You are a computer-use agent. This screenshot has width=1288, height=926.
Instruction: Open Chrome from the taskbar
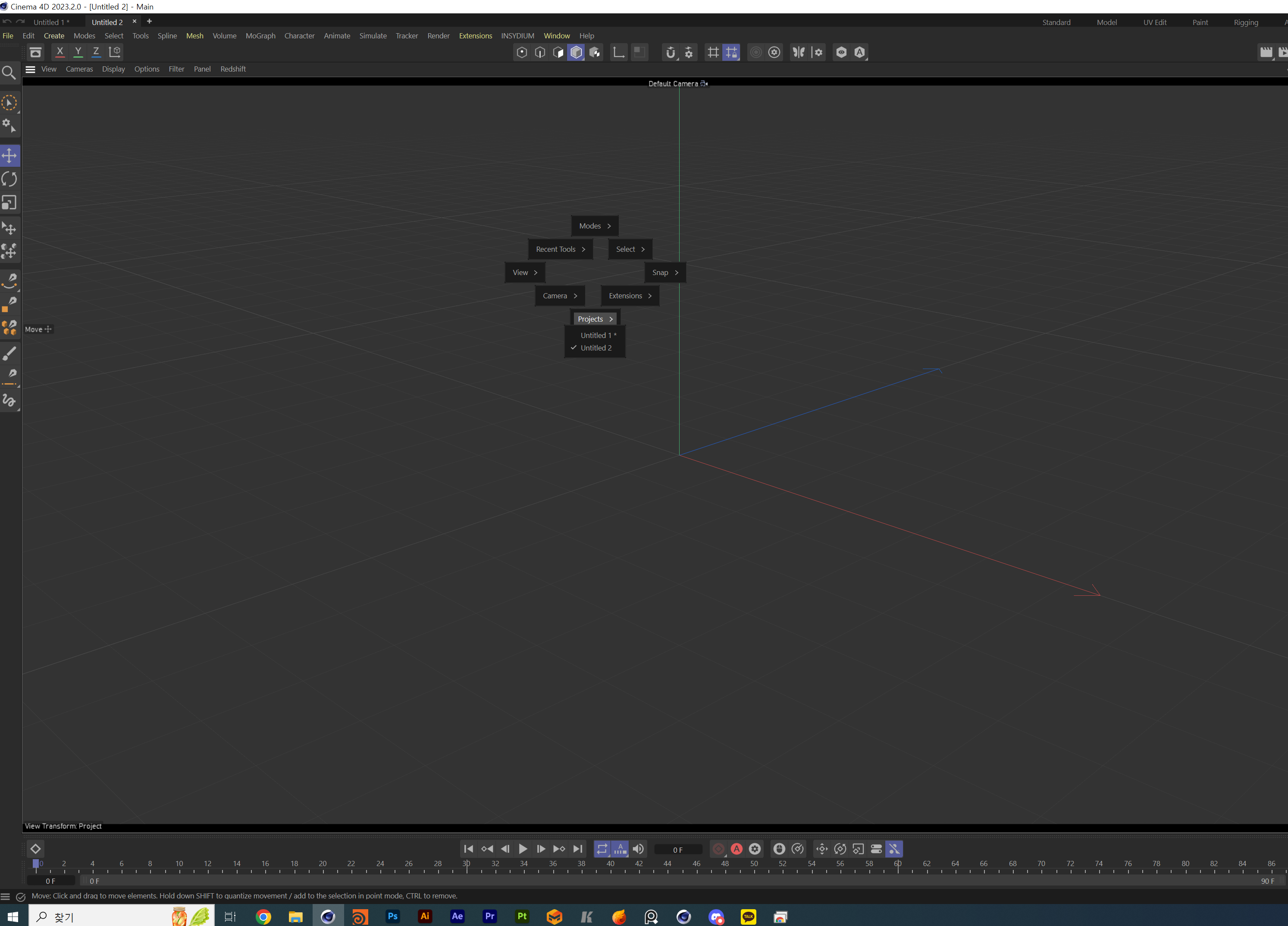pos(263,917)
